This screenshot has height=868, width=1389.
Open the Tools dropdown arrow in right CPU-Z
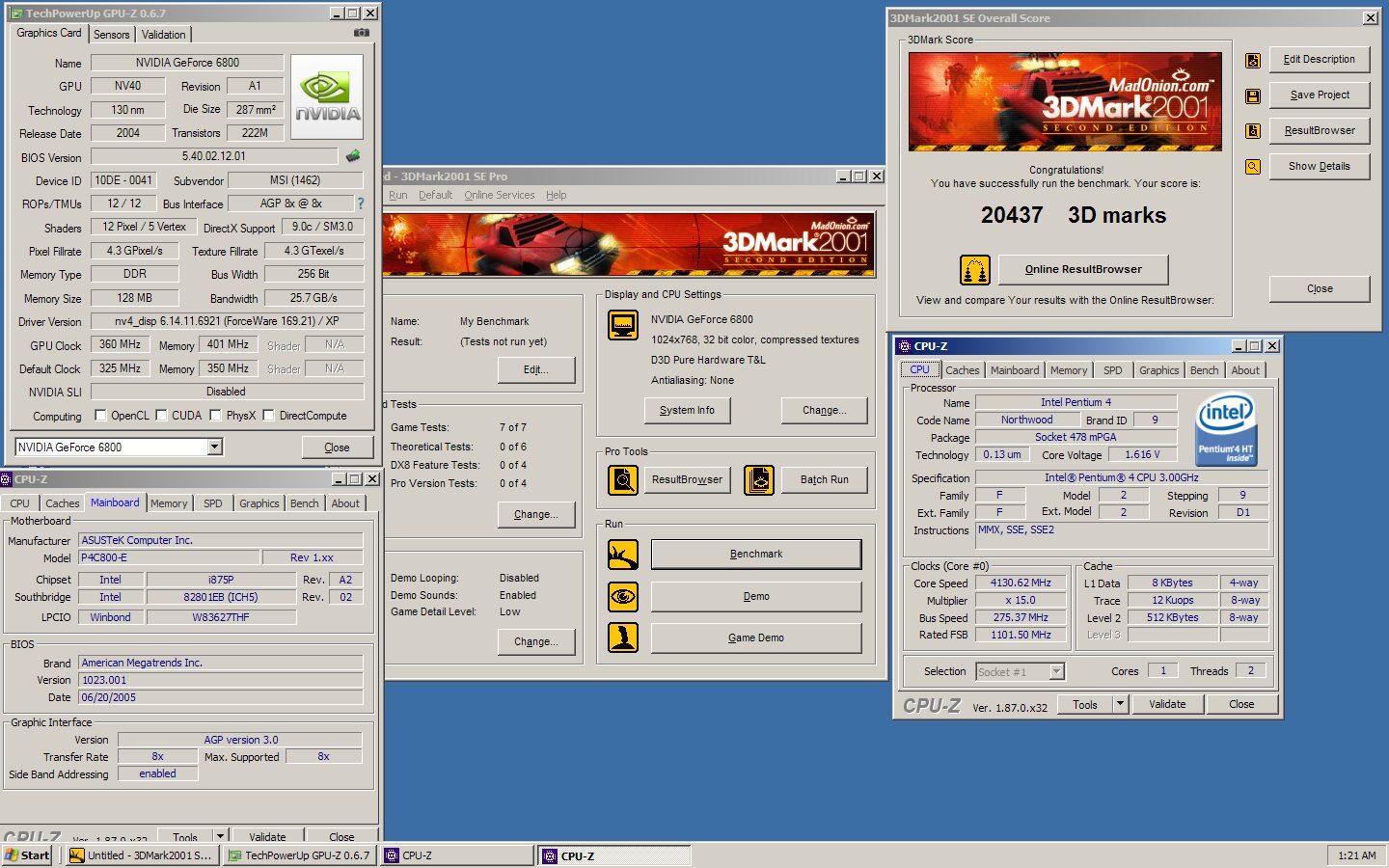pyautogui.click(x=1120, y=704)
